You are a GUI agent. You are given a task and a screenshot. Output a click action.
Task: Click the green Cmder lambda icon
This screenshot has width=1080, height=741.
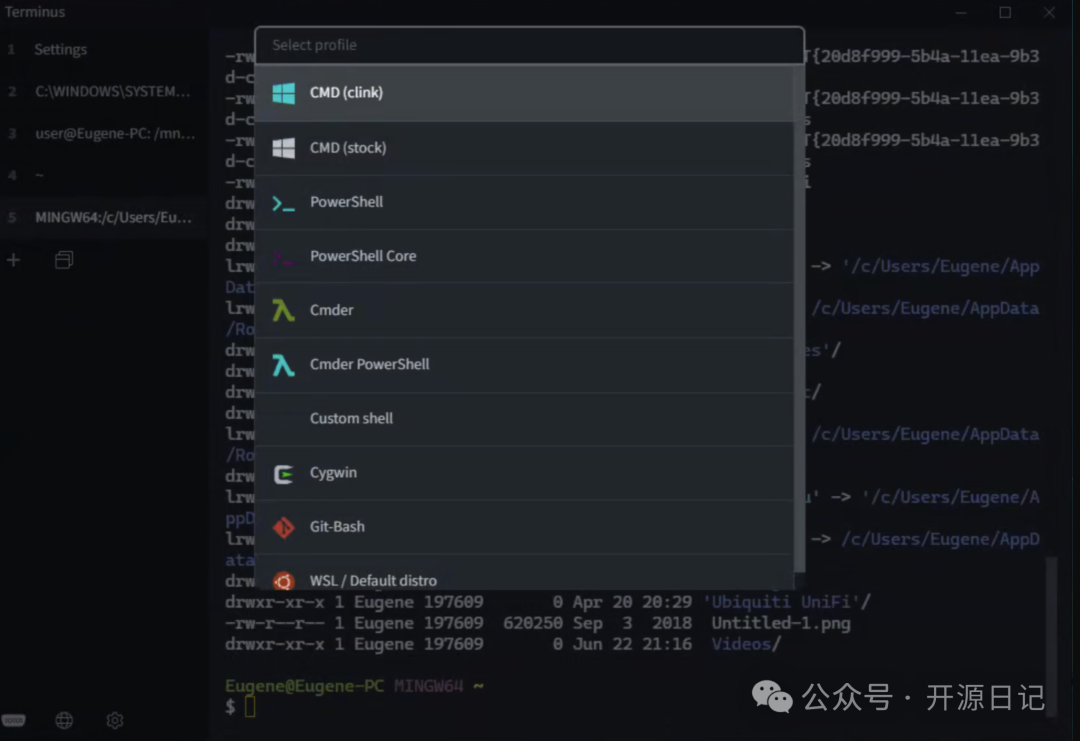(283, 311)
